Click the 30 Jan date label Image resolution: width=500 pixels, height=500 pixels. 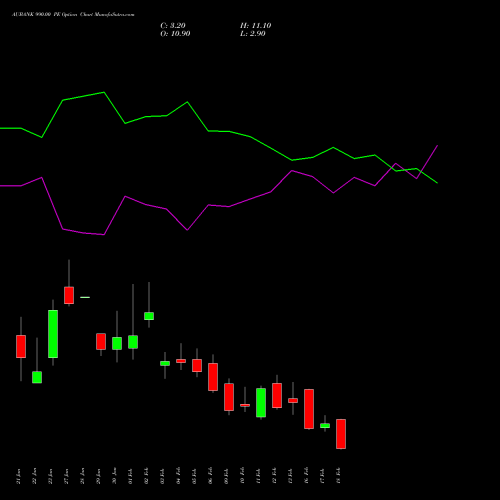(115, 476)
